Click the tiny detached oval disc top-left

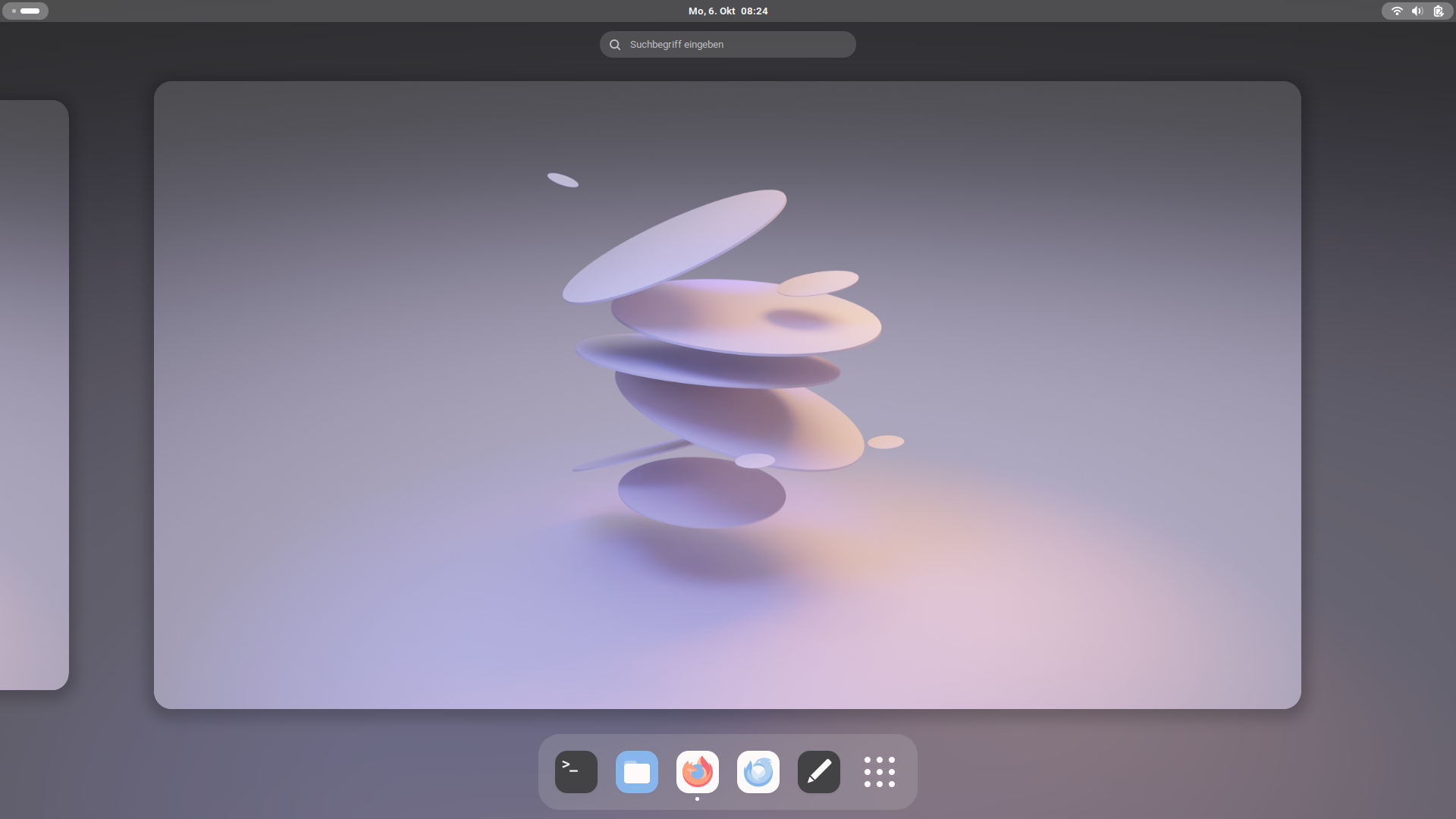563,180
